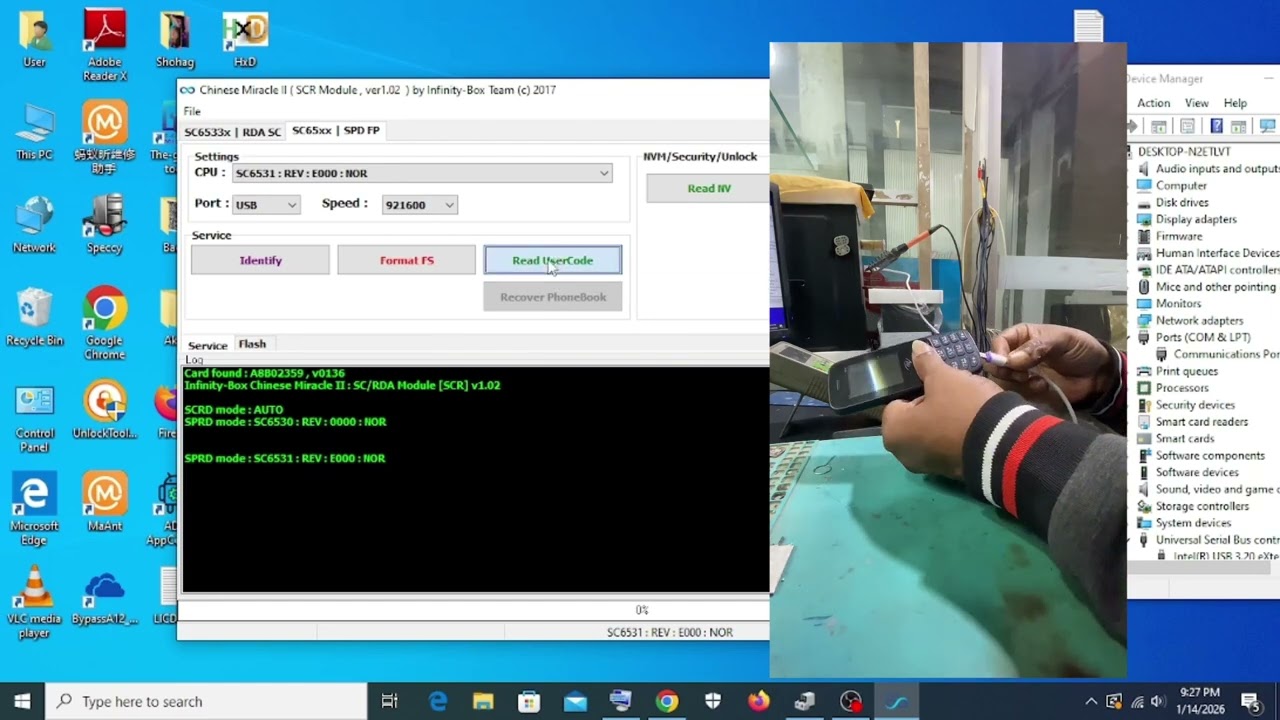Open the Speed dropdown

click(449, 205)
